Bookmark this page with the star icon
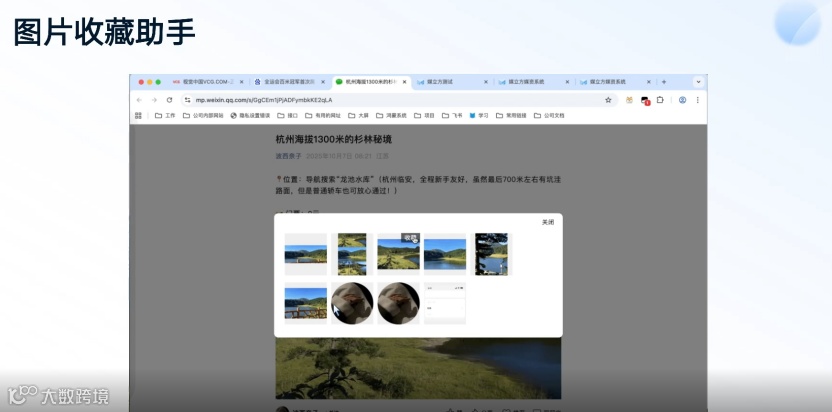The width and height of the screenshot is (832, 412). [608, 100]
